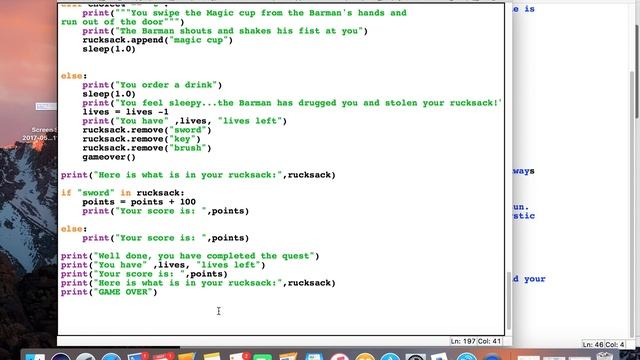
Task: Open the Trash in the Dock
Action: click(x=604, y=356)
